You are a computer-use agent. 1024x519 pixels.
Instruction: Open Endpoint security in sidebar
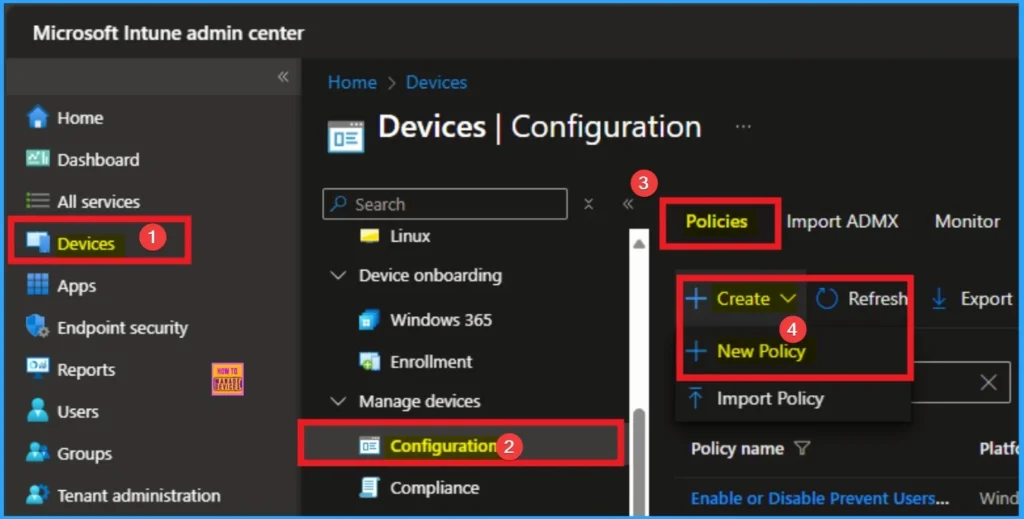[122, 328]
